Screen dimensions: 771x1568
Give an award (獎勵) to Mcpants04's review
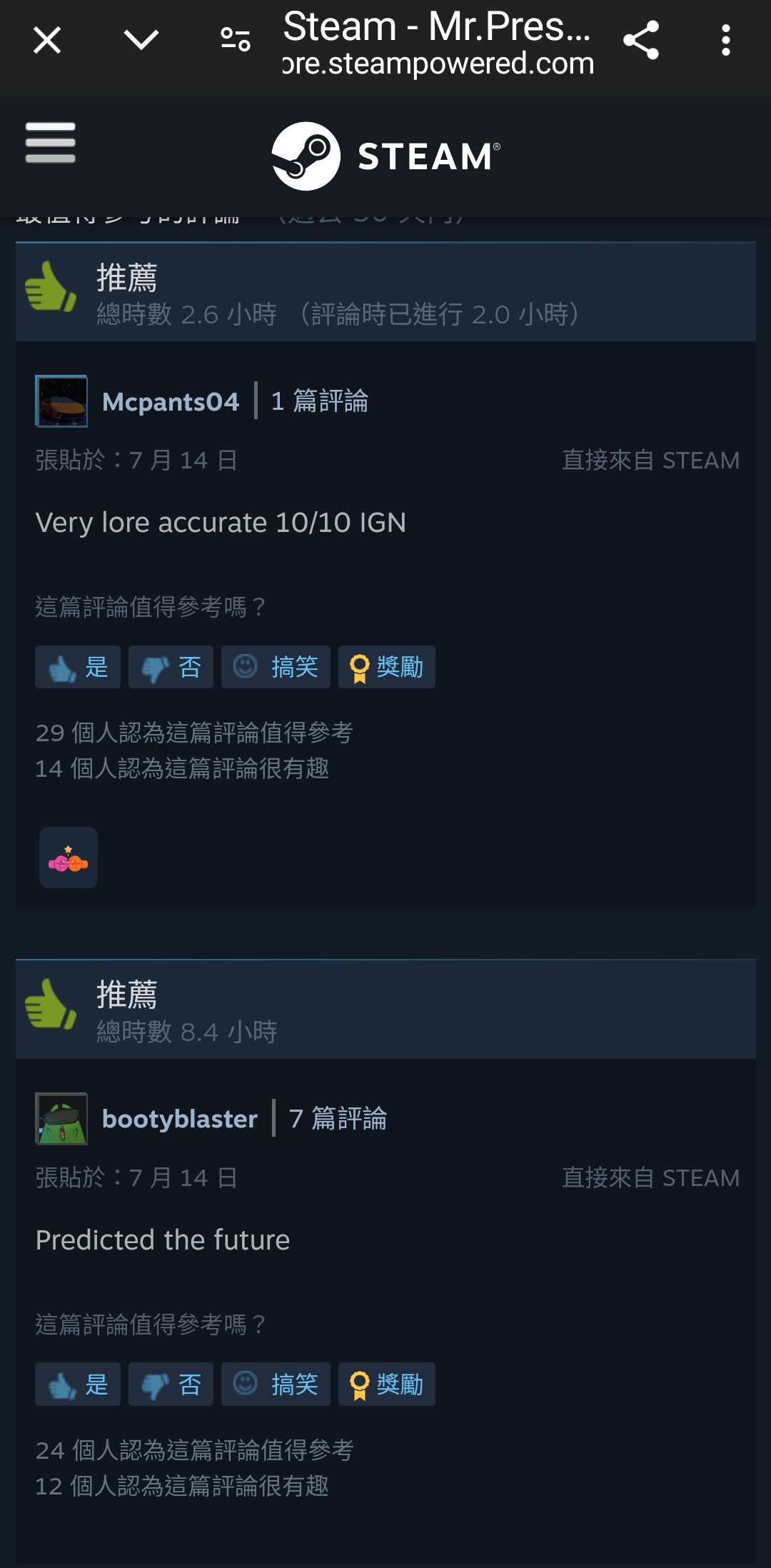pyautogui.click(x=387, y=667)
